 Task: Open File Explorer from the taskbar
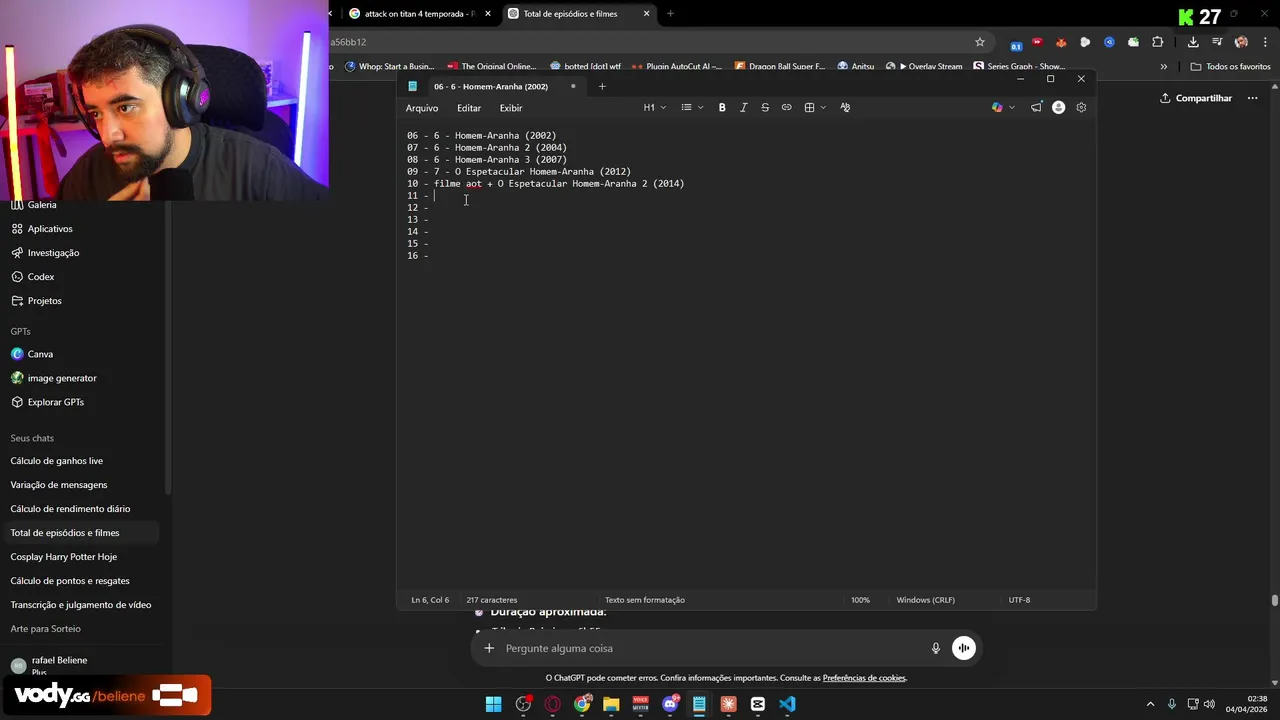point(611,704)
